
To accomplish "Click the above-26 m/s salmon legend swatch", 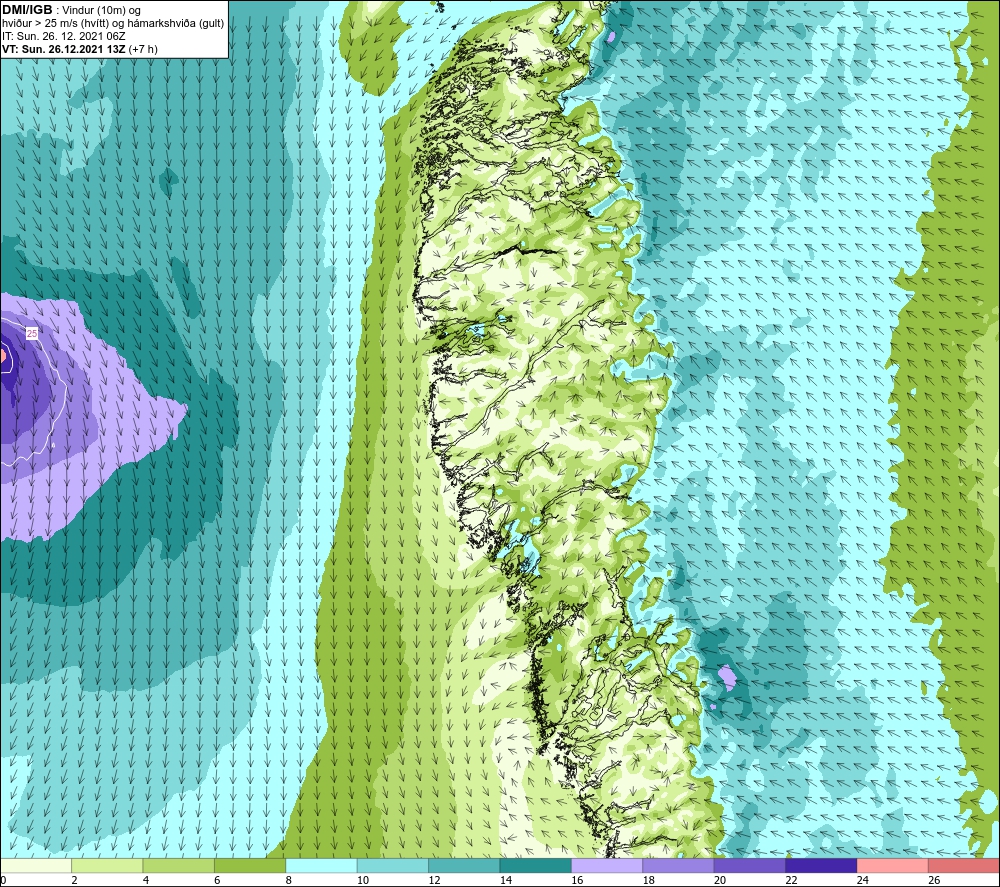I will tap(964, 866).
